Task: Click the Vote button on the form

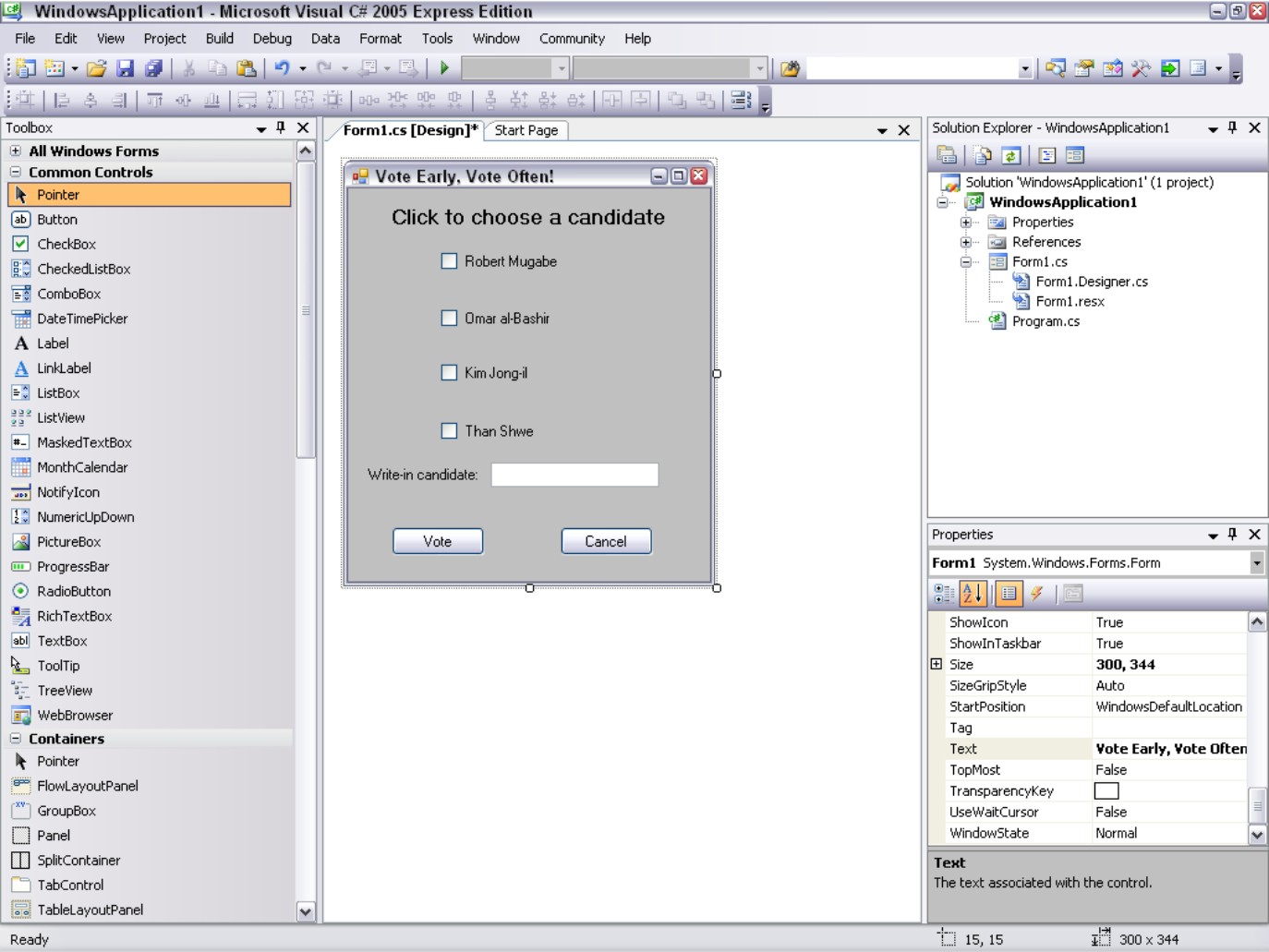Action: click(438, 541)
